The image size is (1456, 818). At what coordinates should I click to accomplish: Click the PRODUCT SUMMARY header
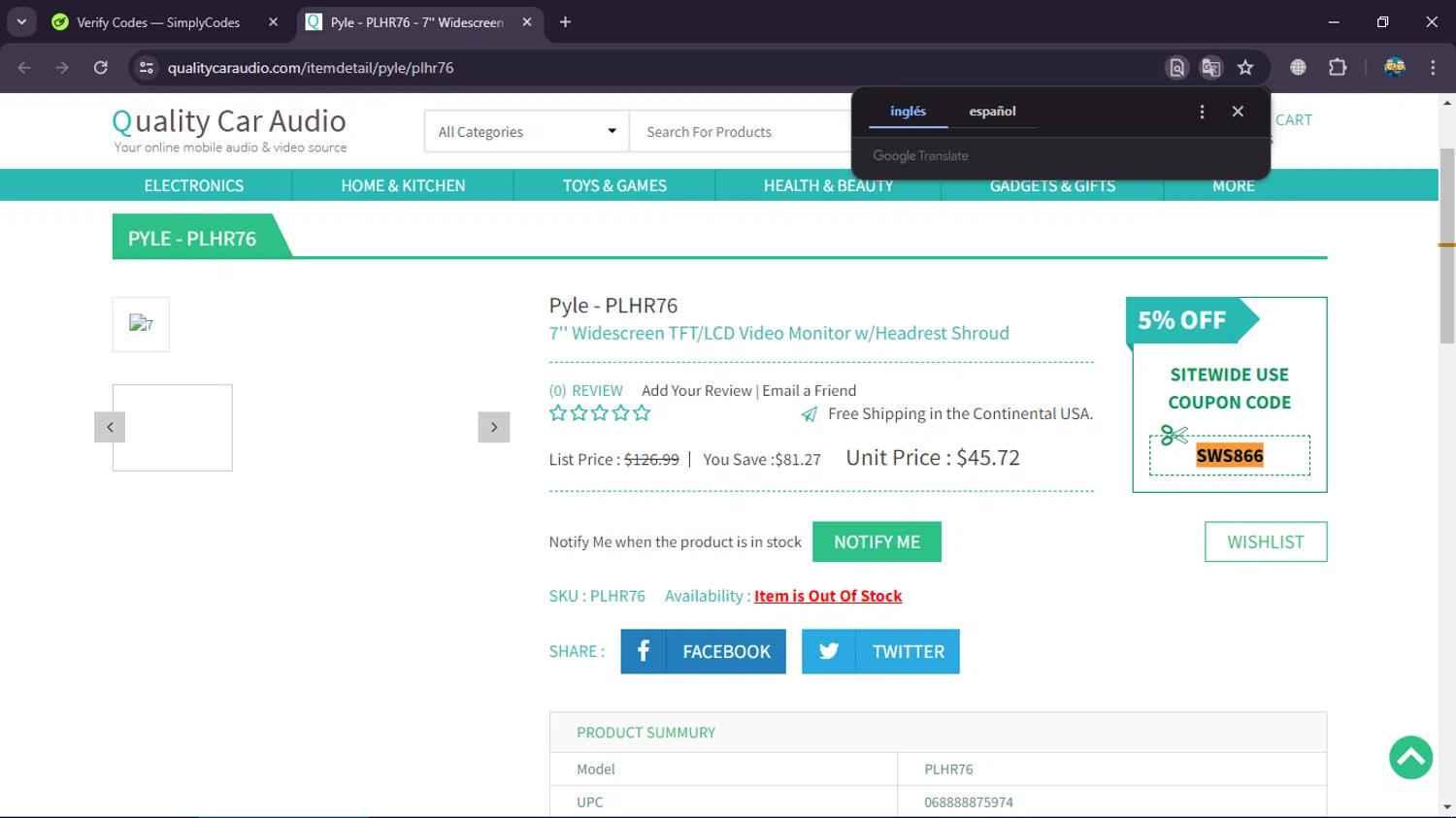(x=646, y=733)
